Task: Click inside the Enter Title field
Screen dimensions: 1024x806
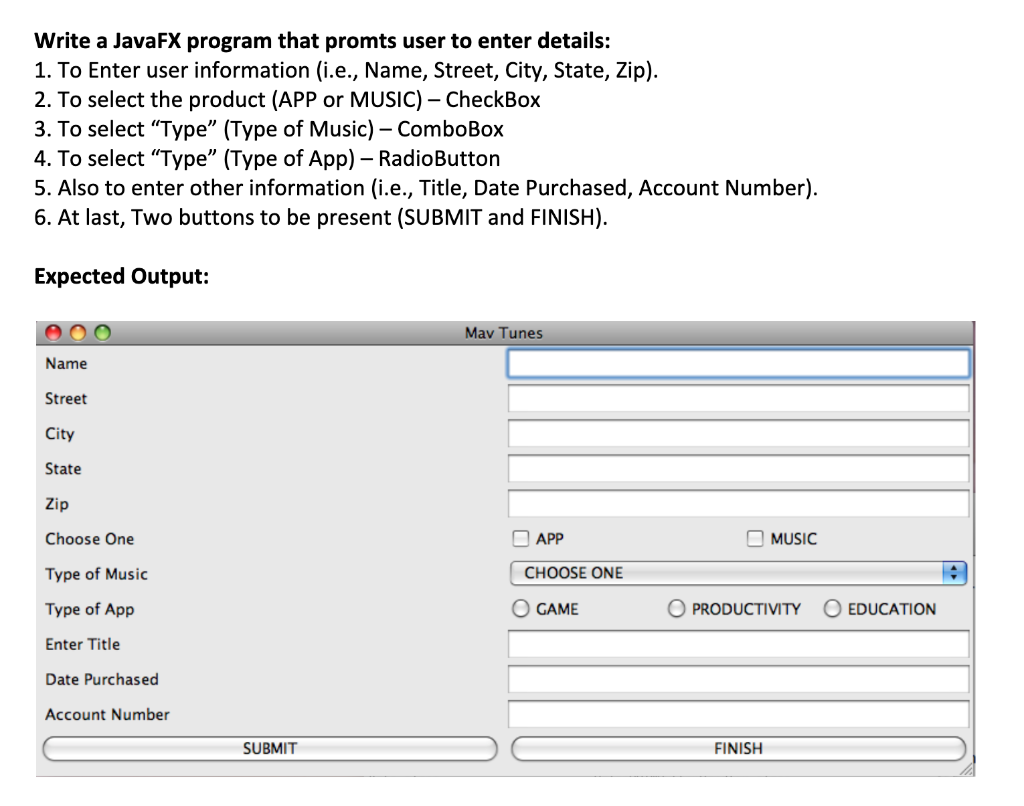Action: point(738,644)
